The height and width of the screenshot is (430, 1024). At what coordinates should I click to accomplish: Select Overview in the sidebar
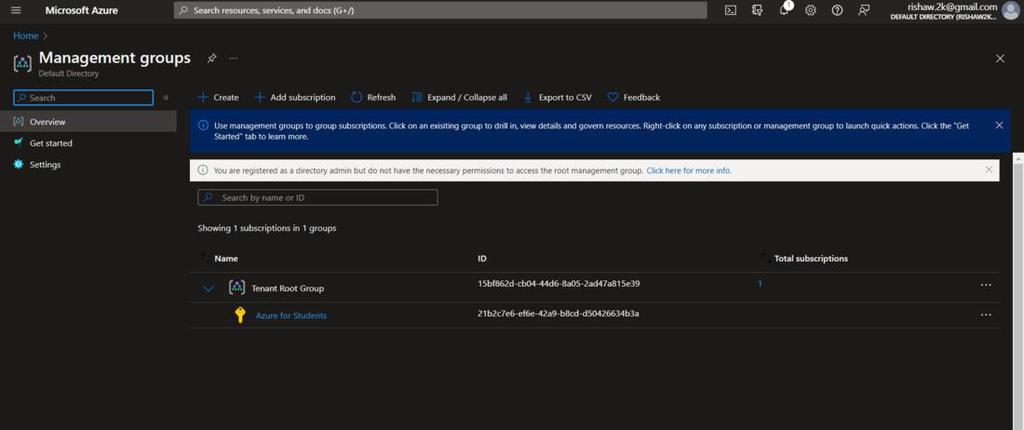point(88,122)
